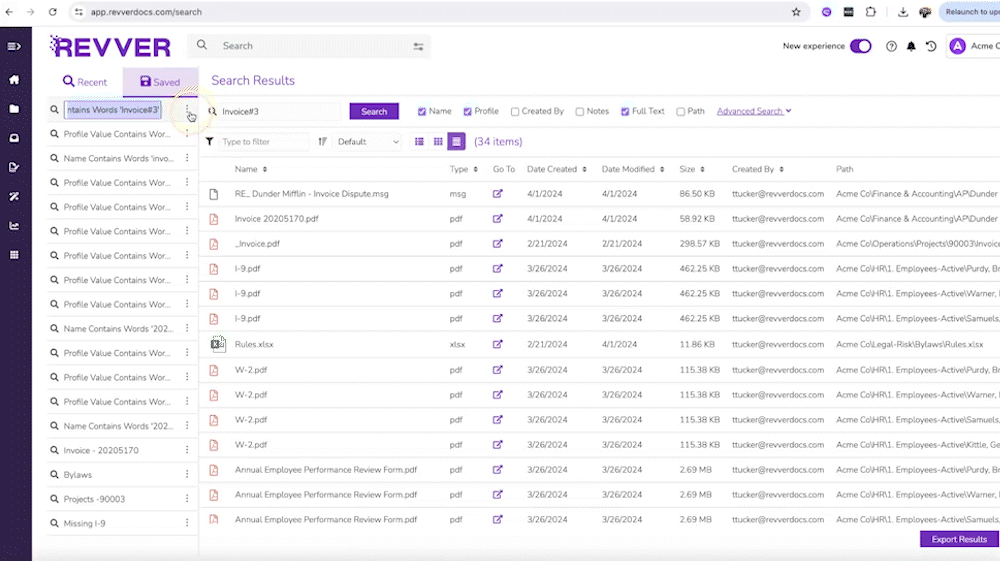Open Go To link for Rules.xlsx
The image size is (1000, 561).
[x=497, y=344]
